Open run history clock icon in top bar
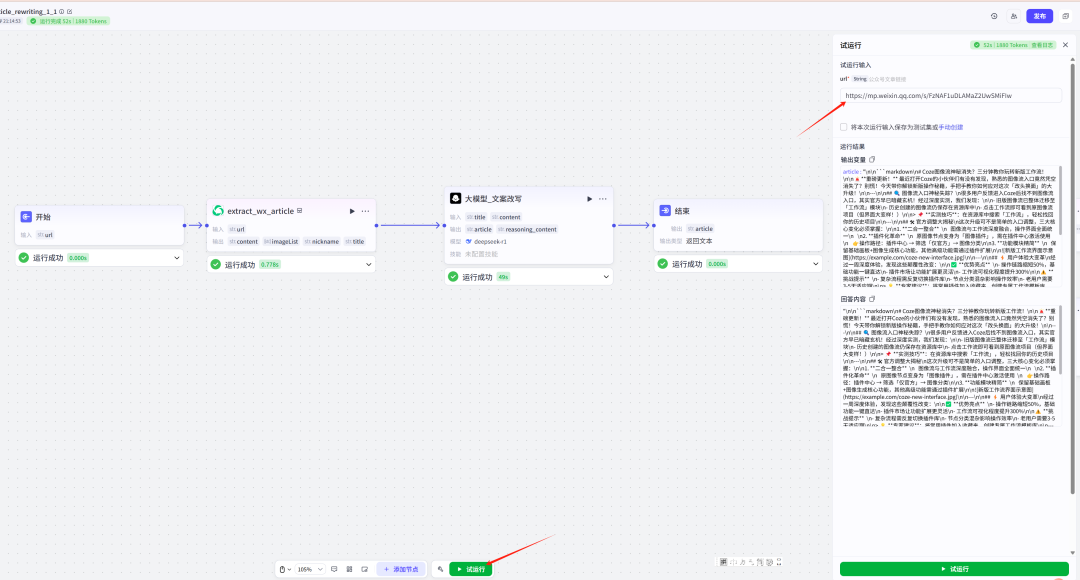Image resolution: width=1080 pixels, height=580 pixels. coord(994,16)
